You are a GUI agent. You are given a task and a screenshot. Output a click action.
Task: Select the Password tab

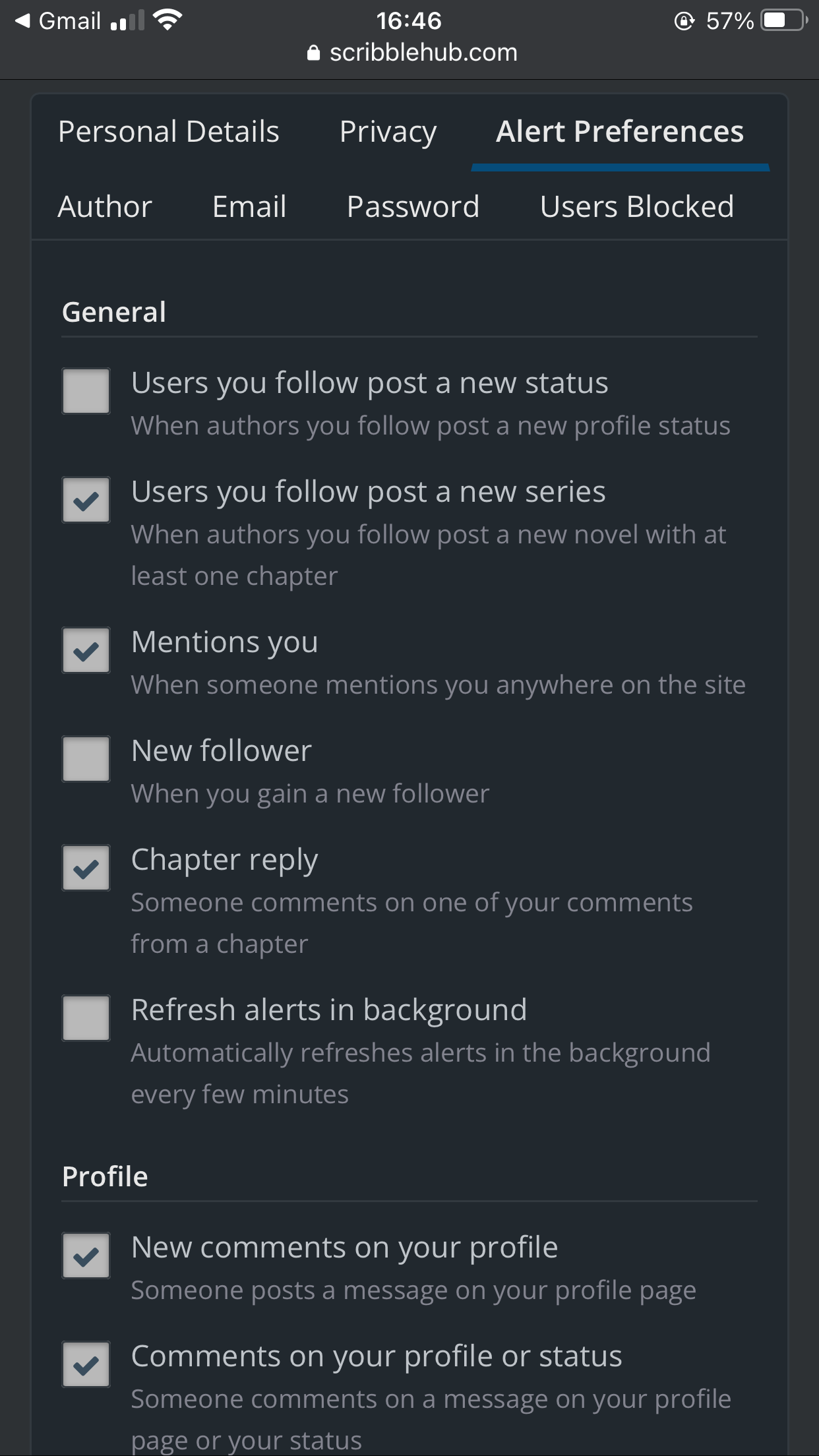(x=413, y=207)
